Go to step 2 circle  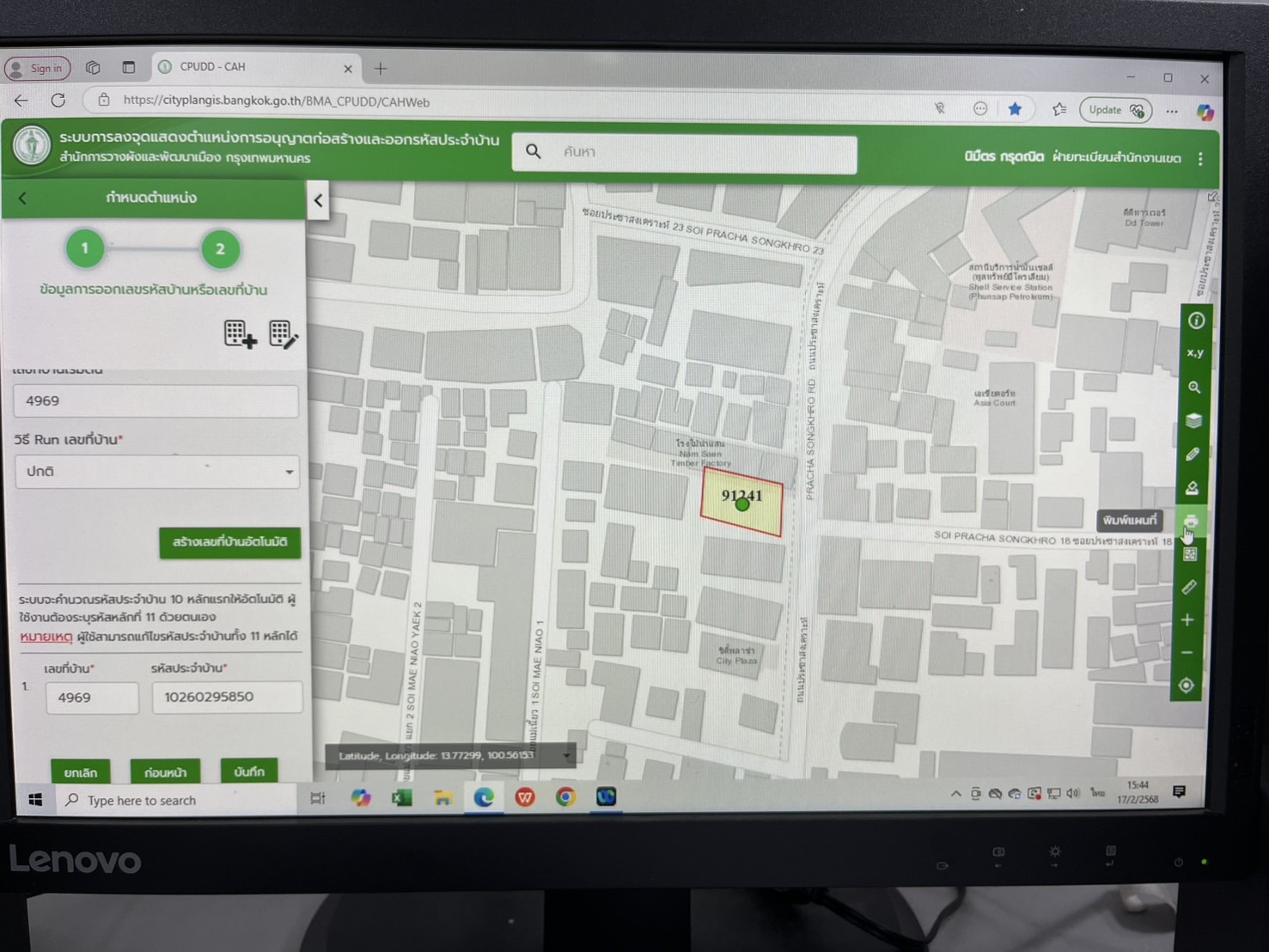tap(220, 249)
